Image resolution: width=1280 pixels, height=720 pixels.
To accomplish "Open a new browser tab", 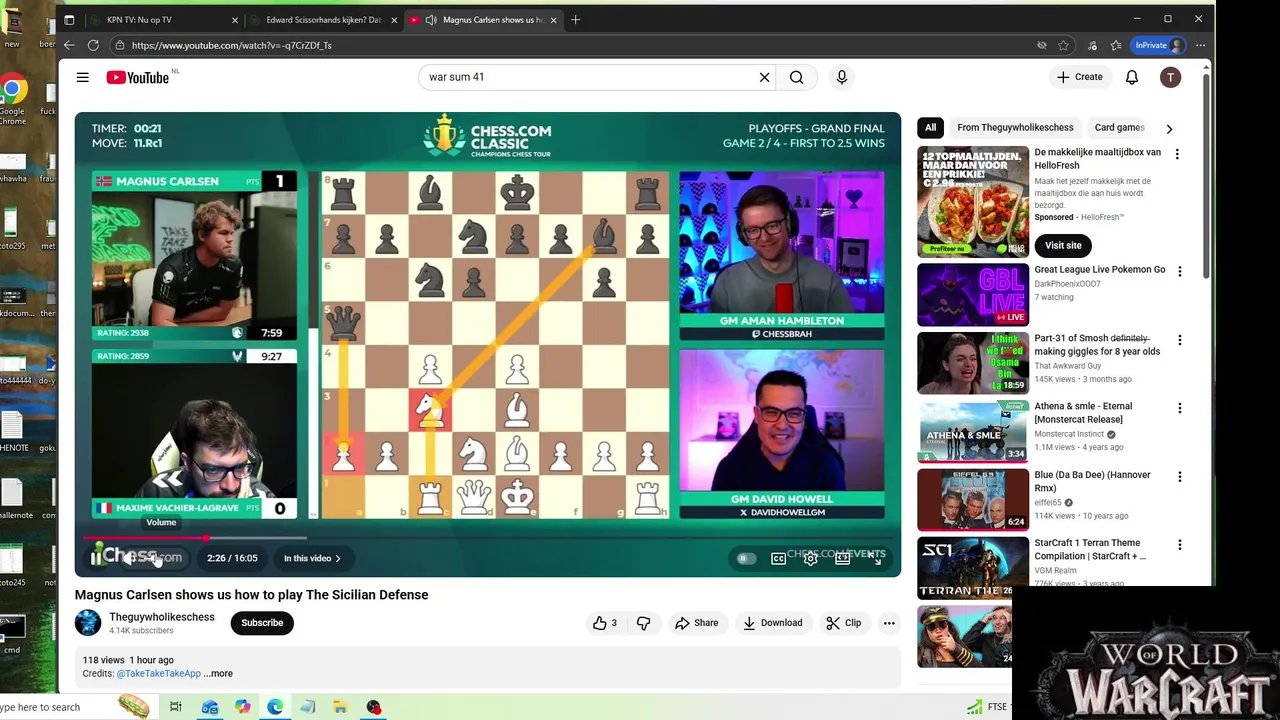I will point(575,20).
